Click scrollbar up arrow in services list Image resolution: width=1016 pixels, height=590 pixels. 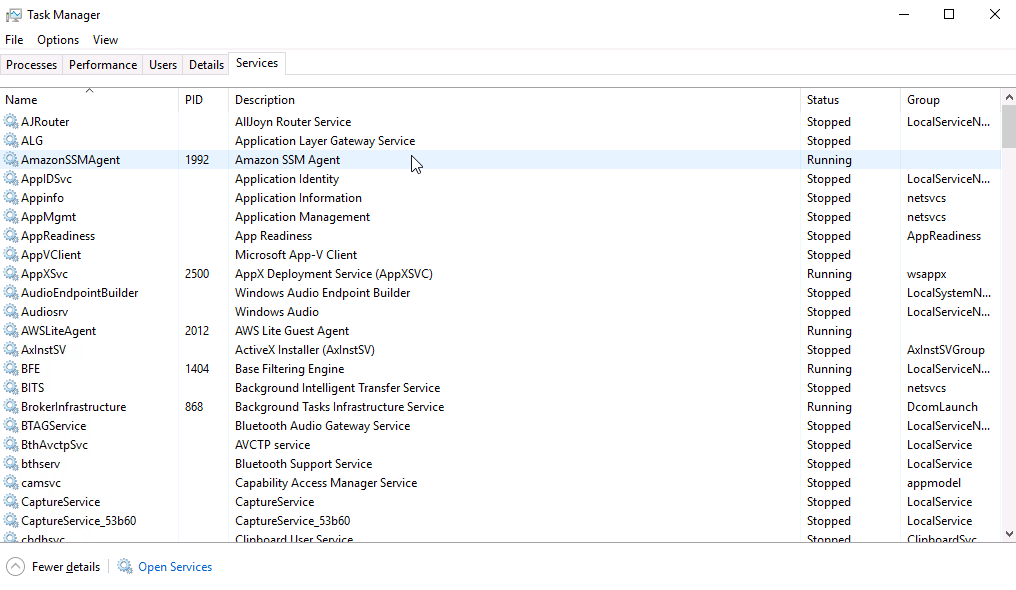(x=1009, y=97)
